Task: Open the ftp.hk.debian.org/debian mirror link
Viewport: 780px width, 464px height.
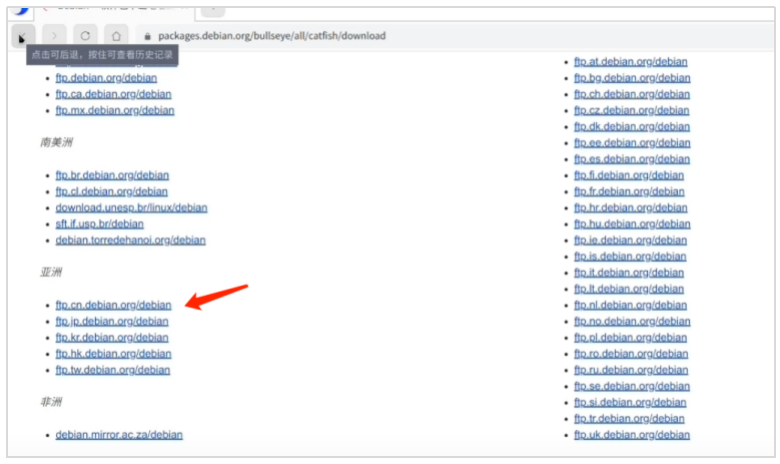Action: pos(113,354)
